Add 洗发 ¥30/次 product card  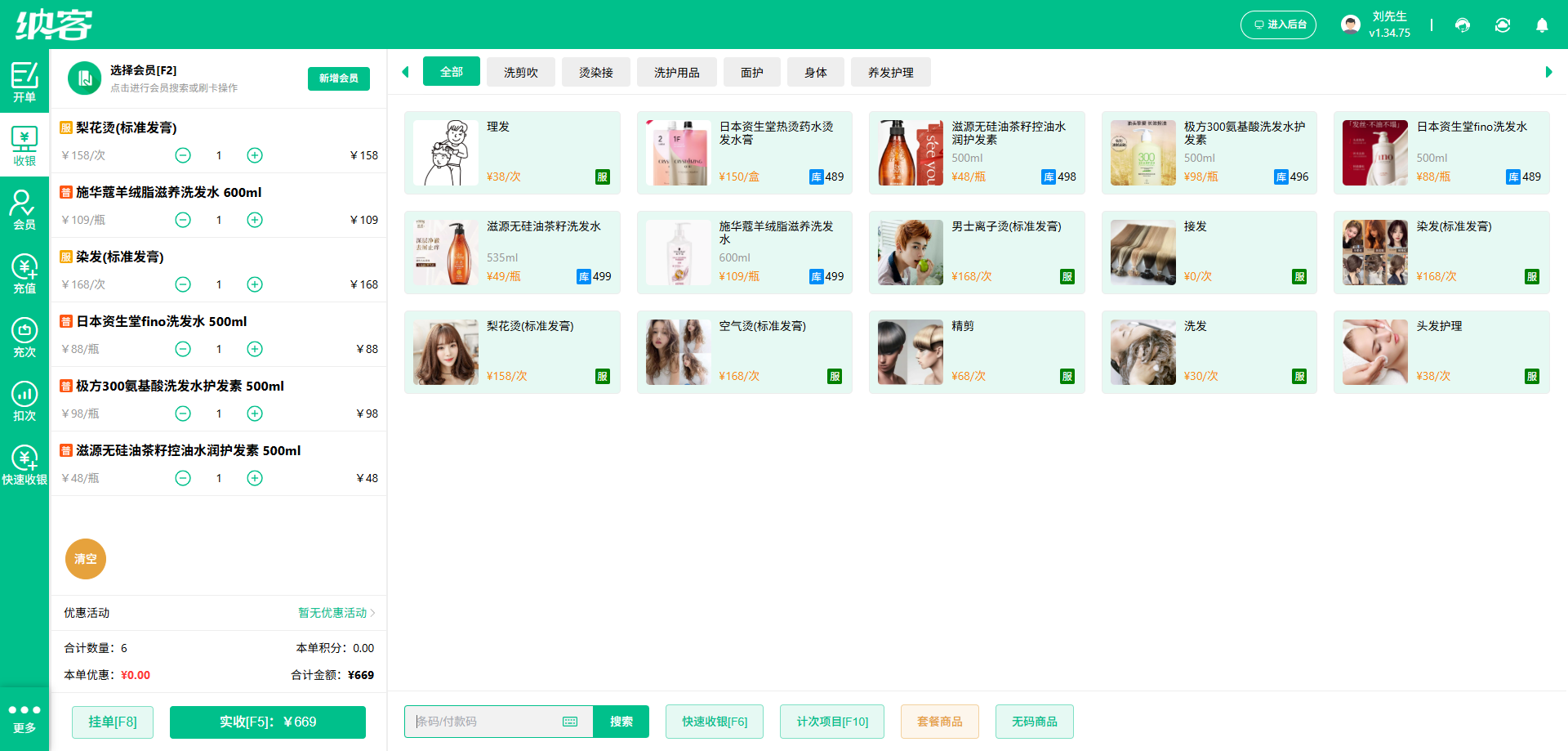click(x=1209, y=352)
